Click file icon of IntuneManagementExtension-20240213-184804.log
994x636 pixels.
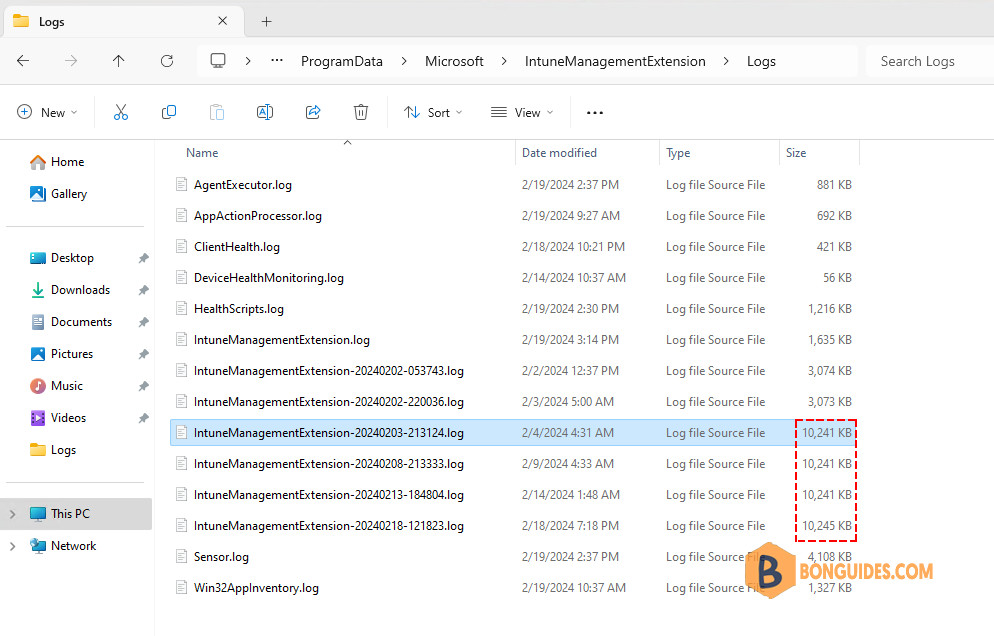[x=182, y=495]
